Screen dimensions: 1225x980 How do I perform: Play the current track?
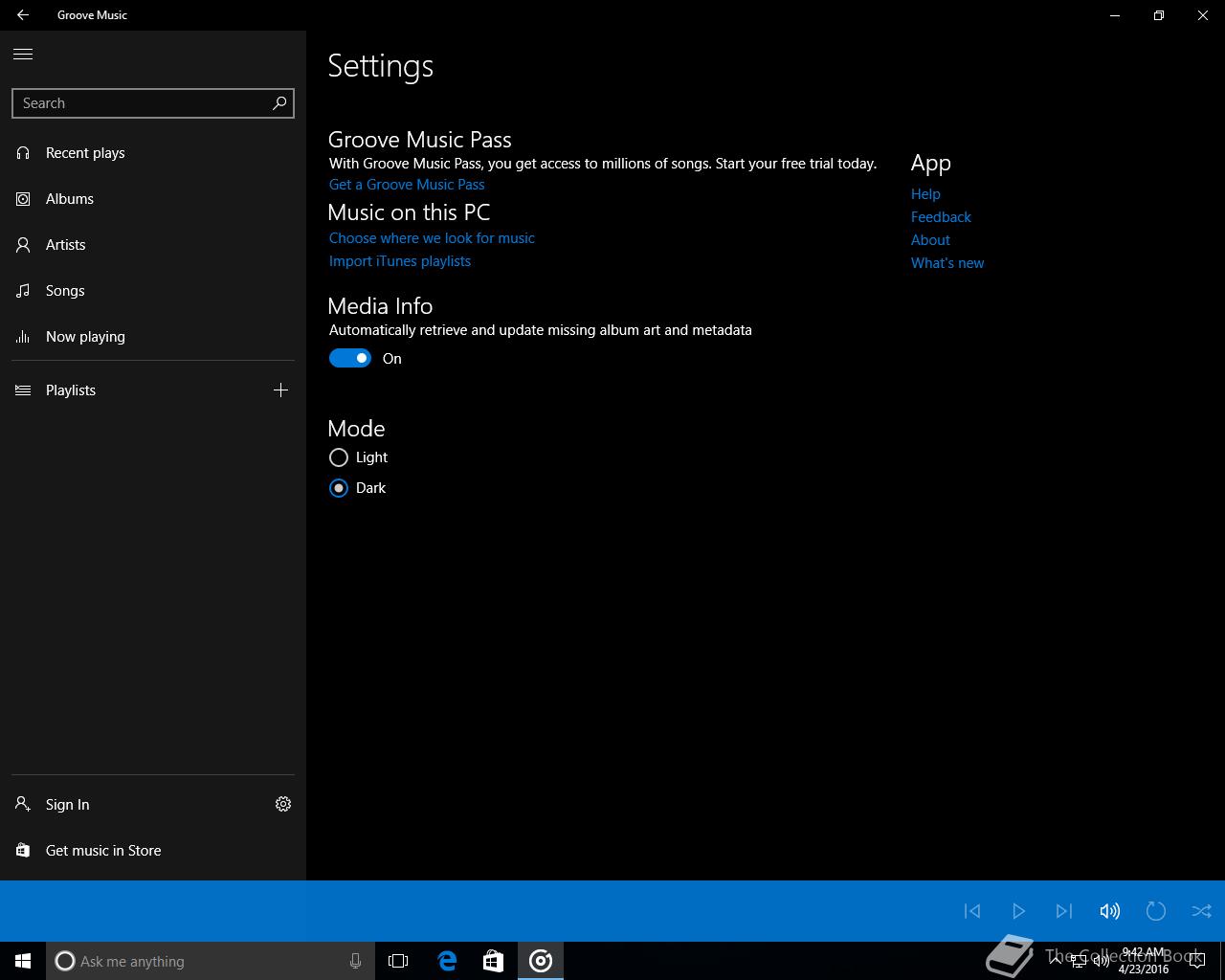tap(1018, 911)
